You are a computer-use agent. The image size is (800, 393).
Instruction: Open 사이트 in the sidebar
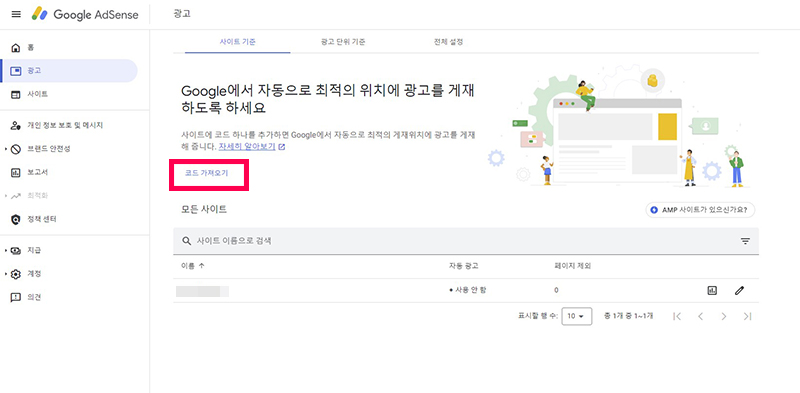38,94
